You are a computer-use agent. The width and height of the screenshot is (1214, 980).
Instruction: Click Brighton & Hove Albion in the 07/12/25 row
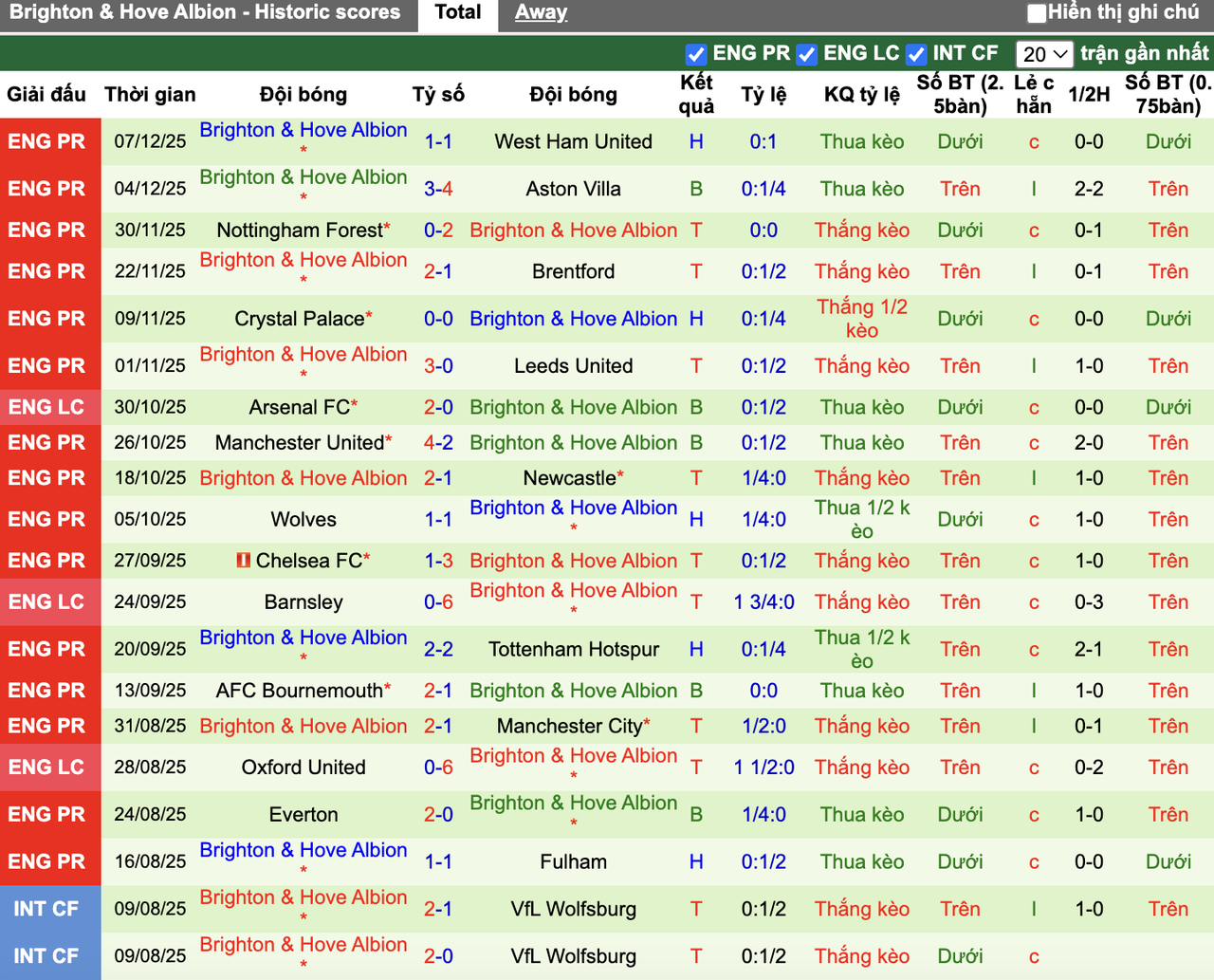[x=303, y=130]
